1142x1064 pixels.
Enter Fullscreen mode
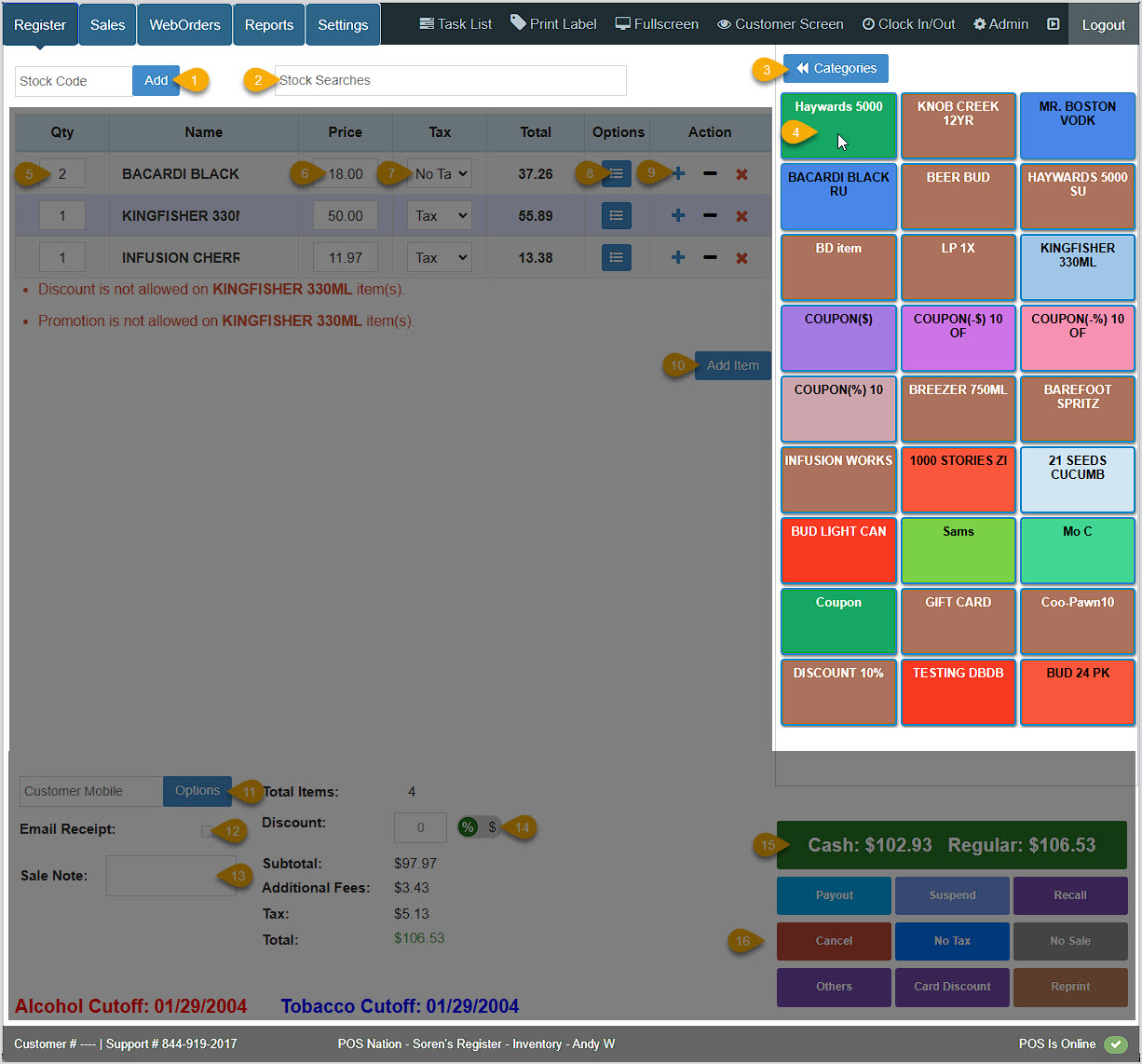tap(657, 24)
